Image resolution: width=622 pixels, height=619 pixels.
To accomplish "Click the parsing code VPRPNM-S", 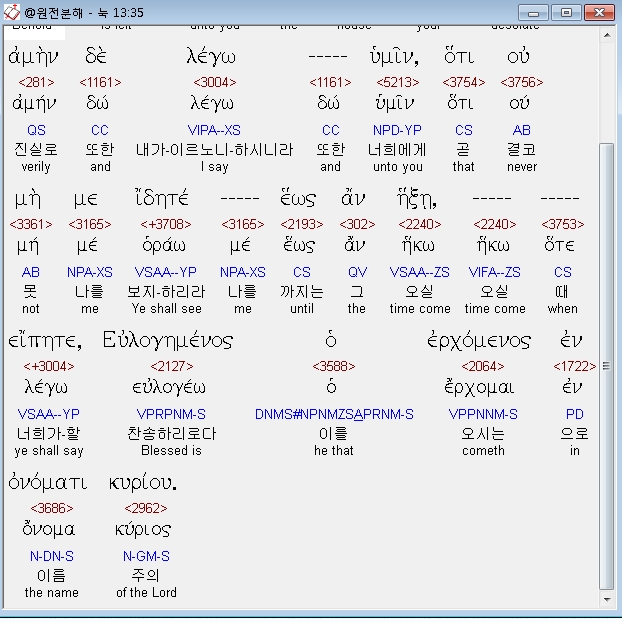I will coord(171,414).
